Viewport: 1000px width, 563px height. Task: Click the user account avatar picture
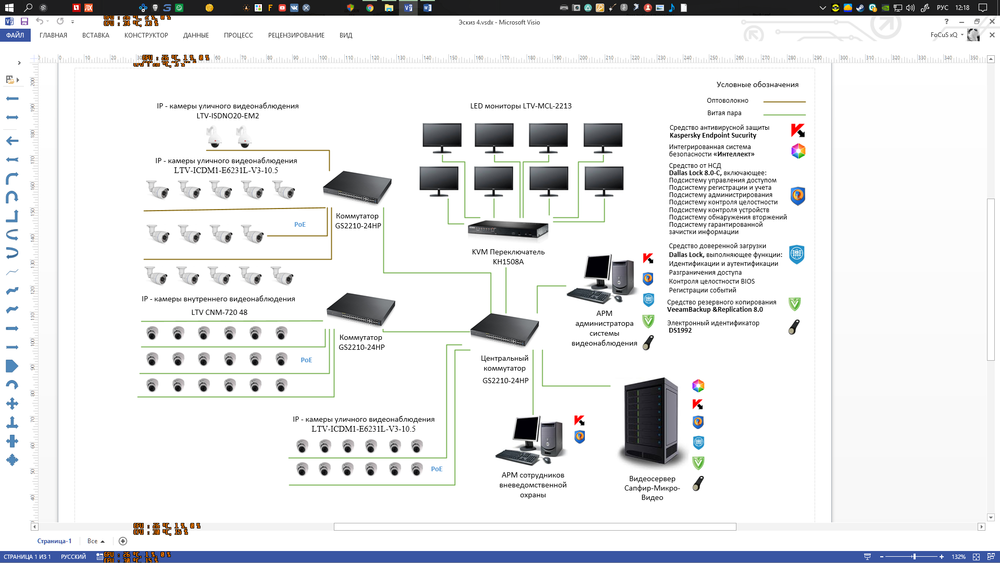[x=973, y=35]
